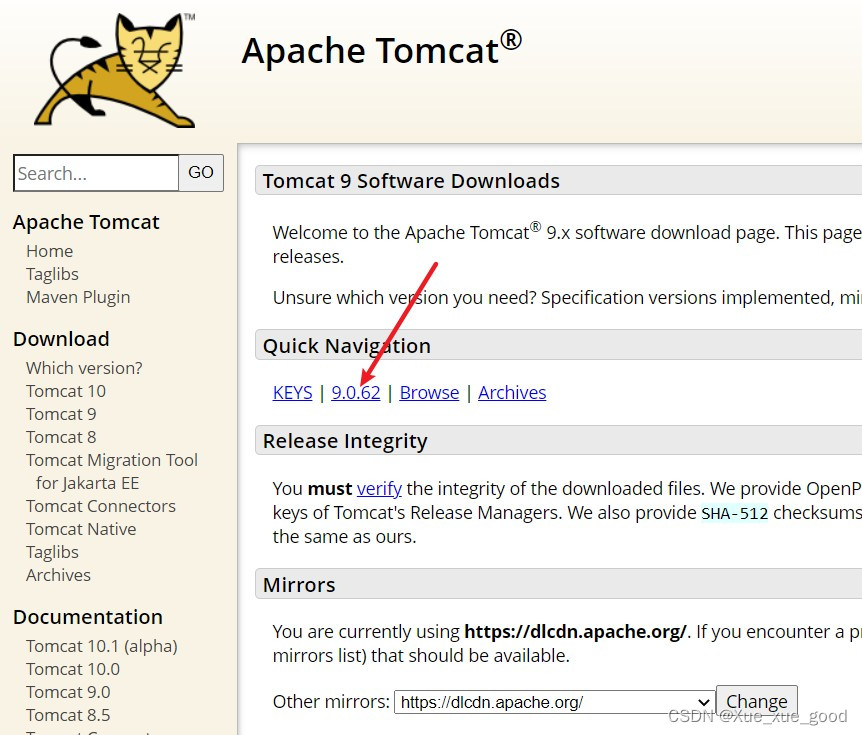This screenshot has width=862, height=735.
Task: Open Archives in the Download sidebar section
Action: [58, 575]
